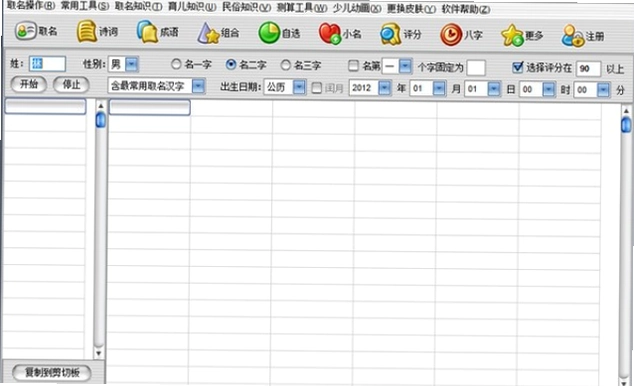Open the 评分 scoring icon

coord(390,34)
